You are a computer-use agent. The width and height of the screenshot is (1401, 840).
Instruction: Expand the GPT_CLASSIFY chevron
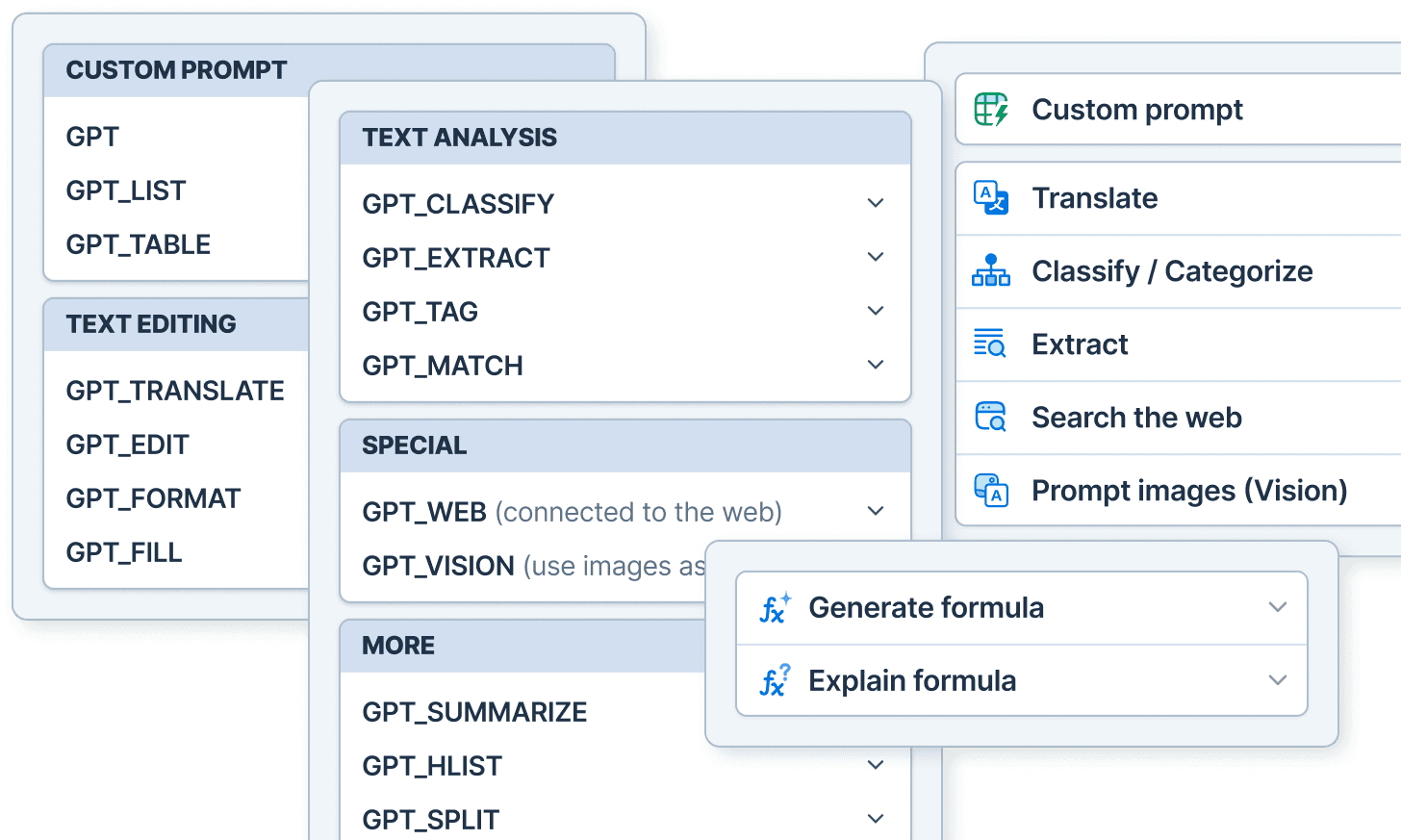click(876, 203)
